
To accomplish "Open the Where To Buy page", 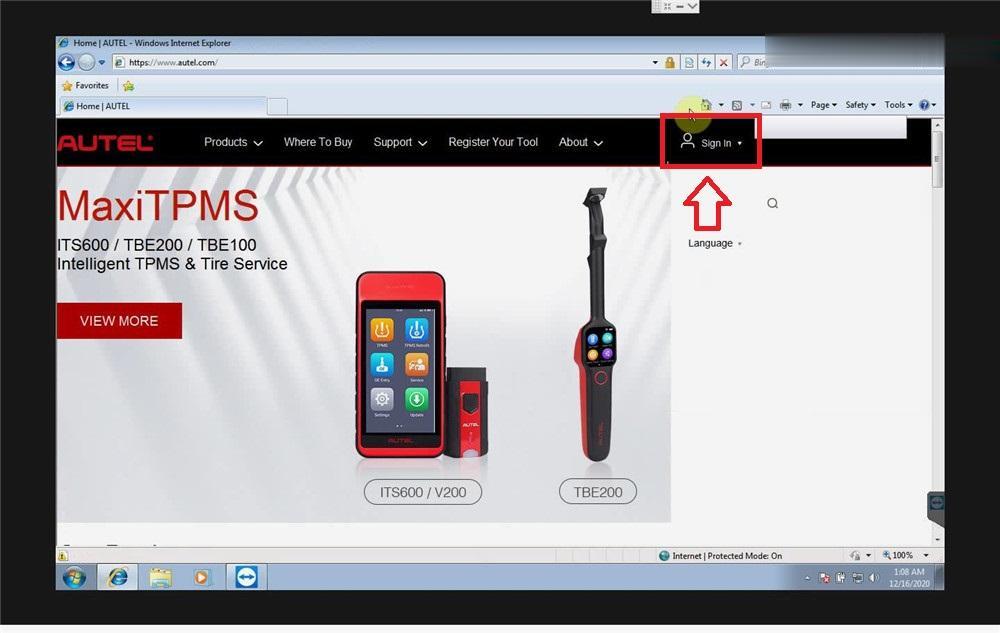I will point(318,142).
